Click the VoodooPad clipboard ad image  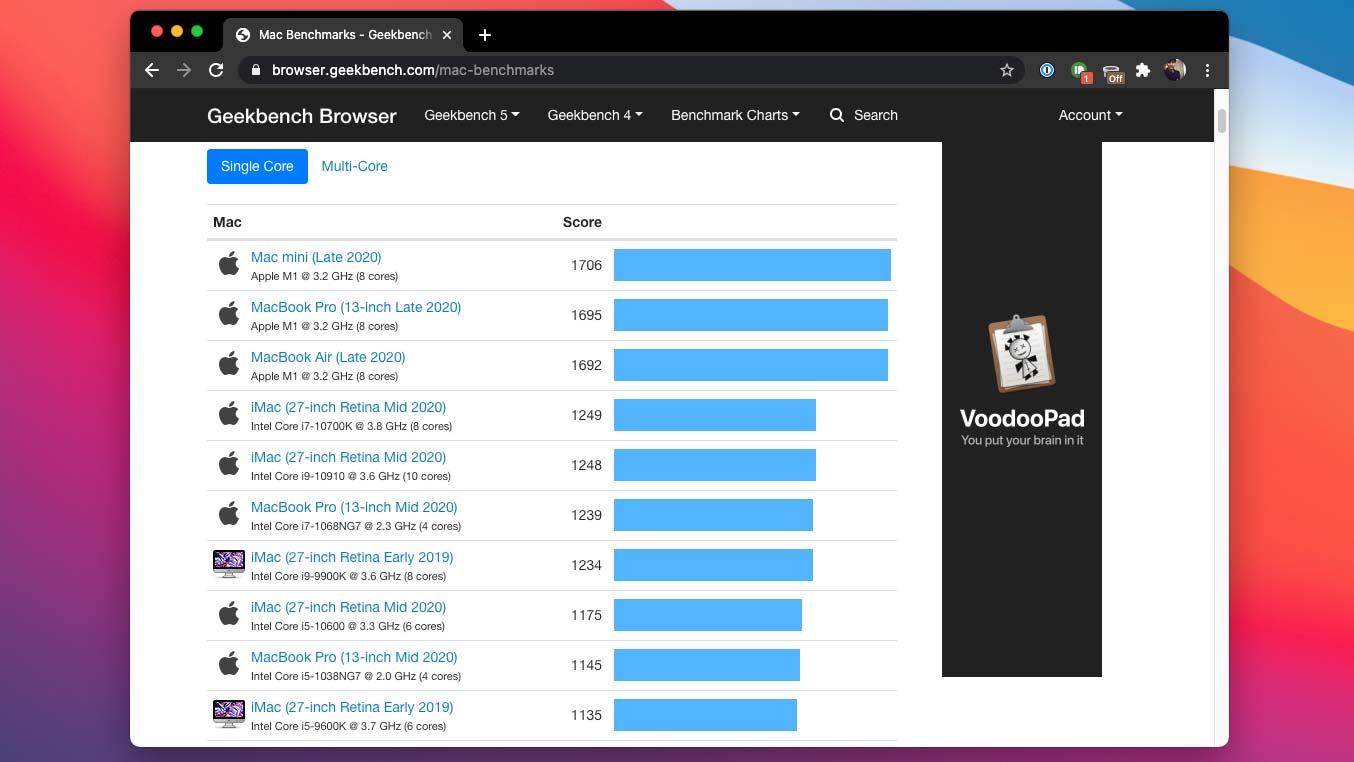(x=1022, y=354)
